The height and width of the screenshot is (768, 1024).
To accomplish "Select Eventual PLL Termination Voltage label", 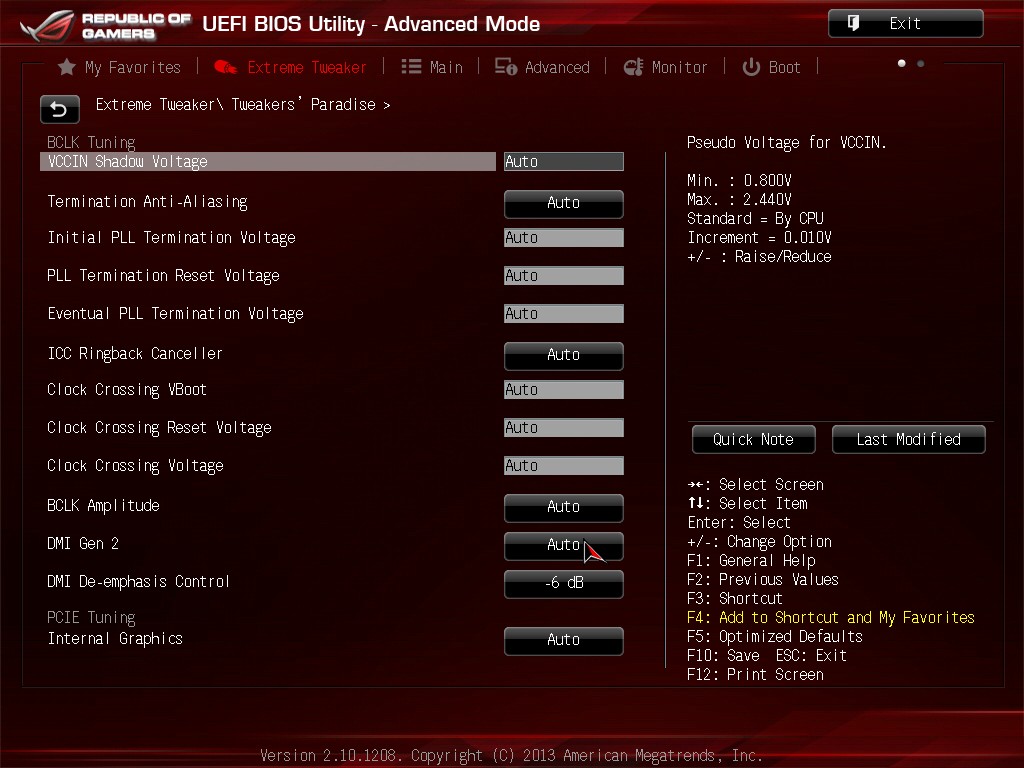I will [x=175, y=313].
